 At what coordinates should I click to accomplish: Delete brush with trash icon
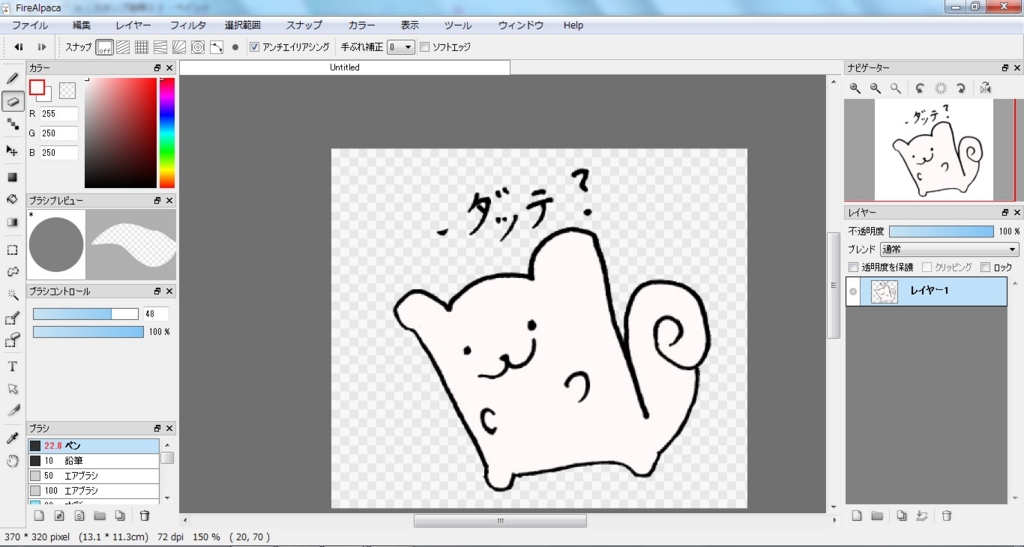145,516
